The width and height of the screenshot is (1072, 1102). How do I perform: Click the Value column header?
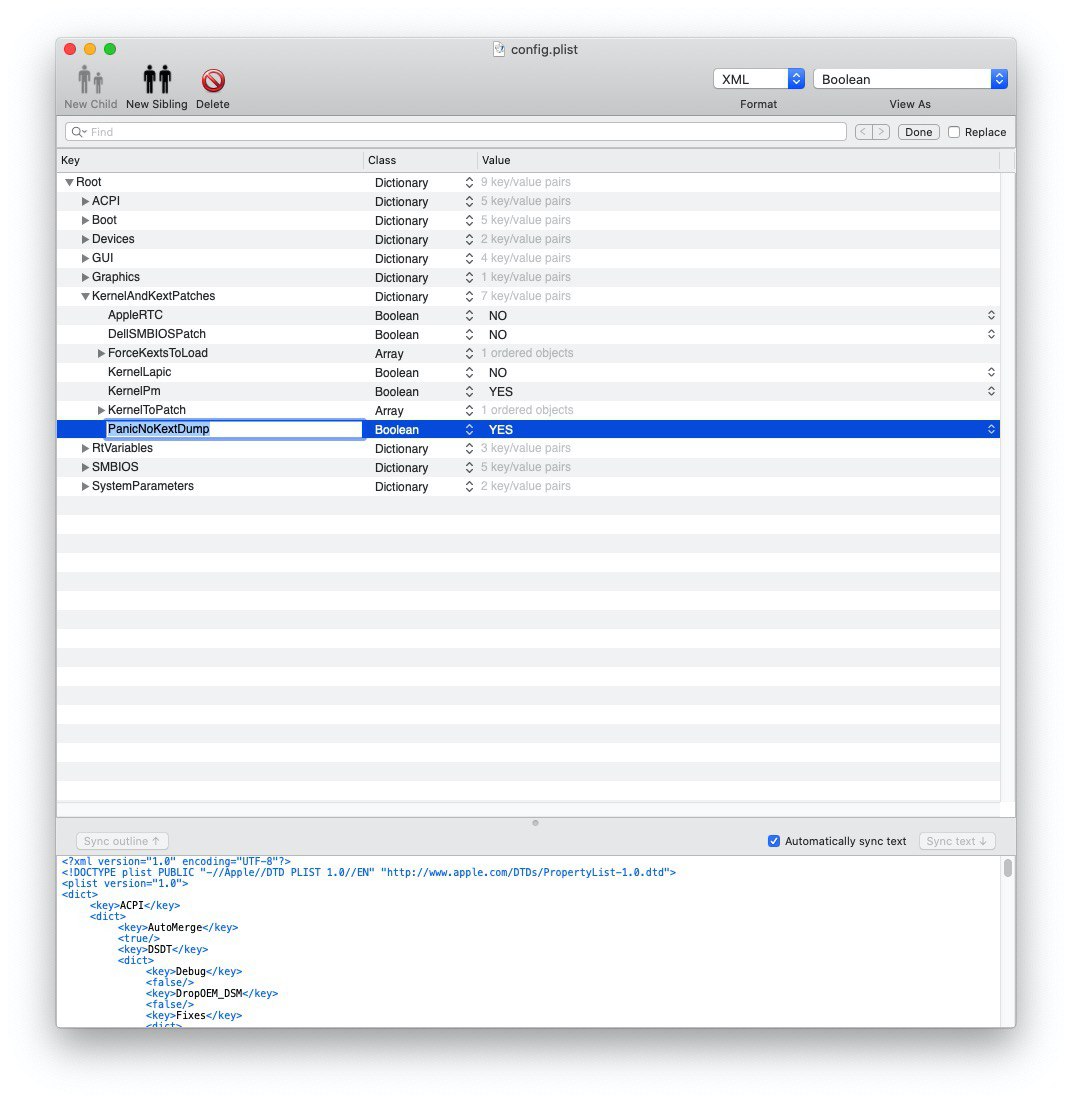pos(738,160)
